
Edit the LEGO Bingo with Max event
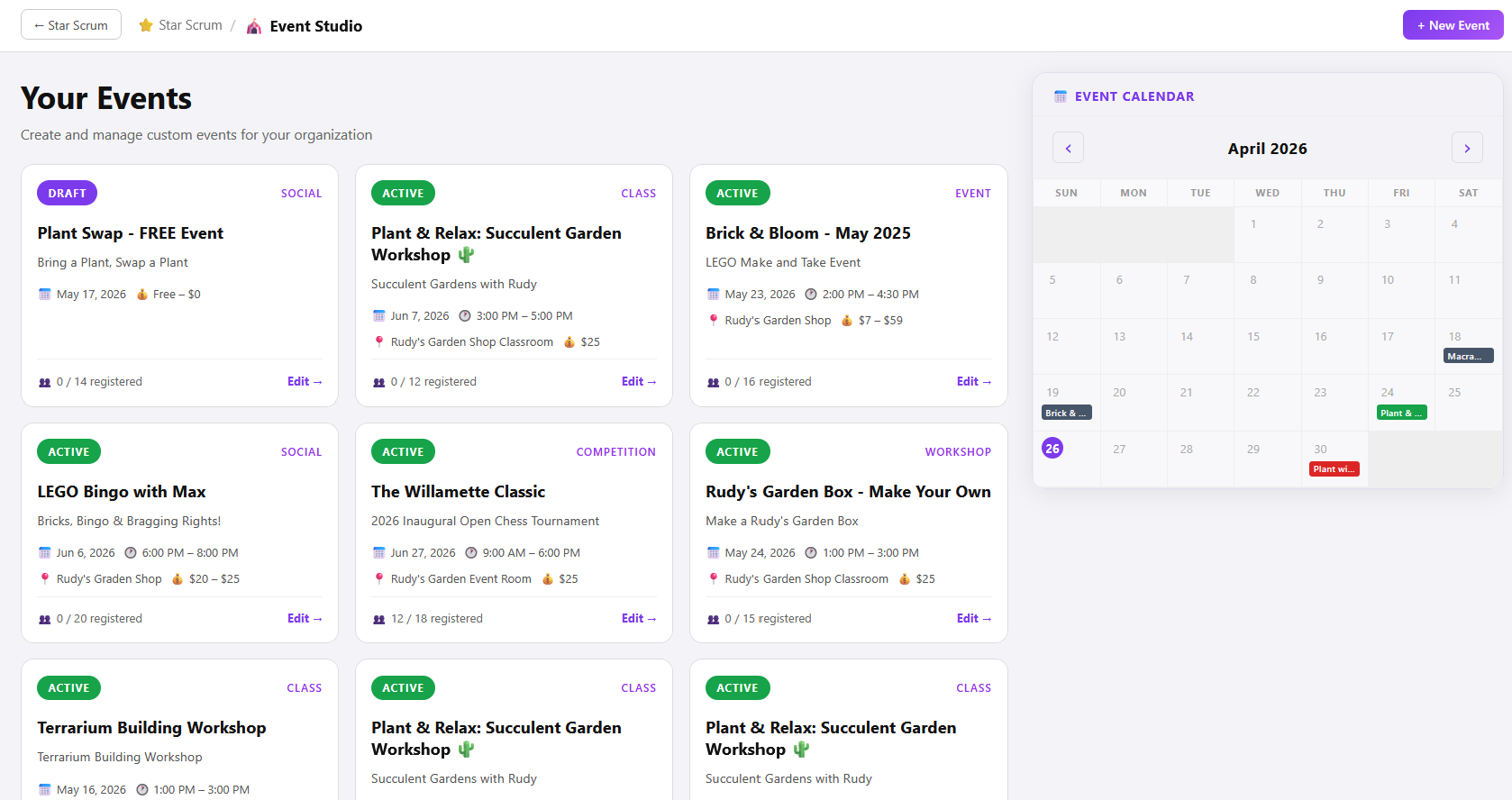pyautogui.click(x=305, y=618)
